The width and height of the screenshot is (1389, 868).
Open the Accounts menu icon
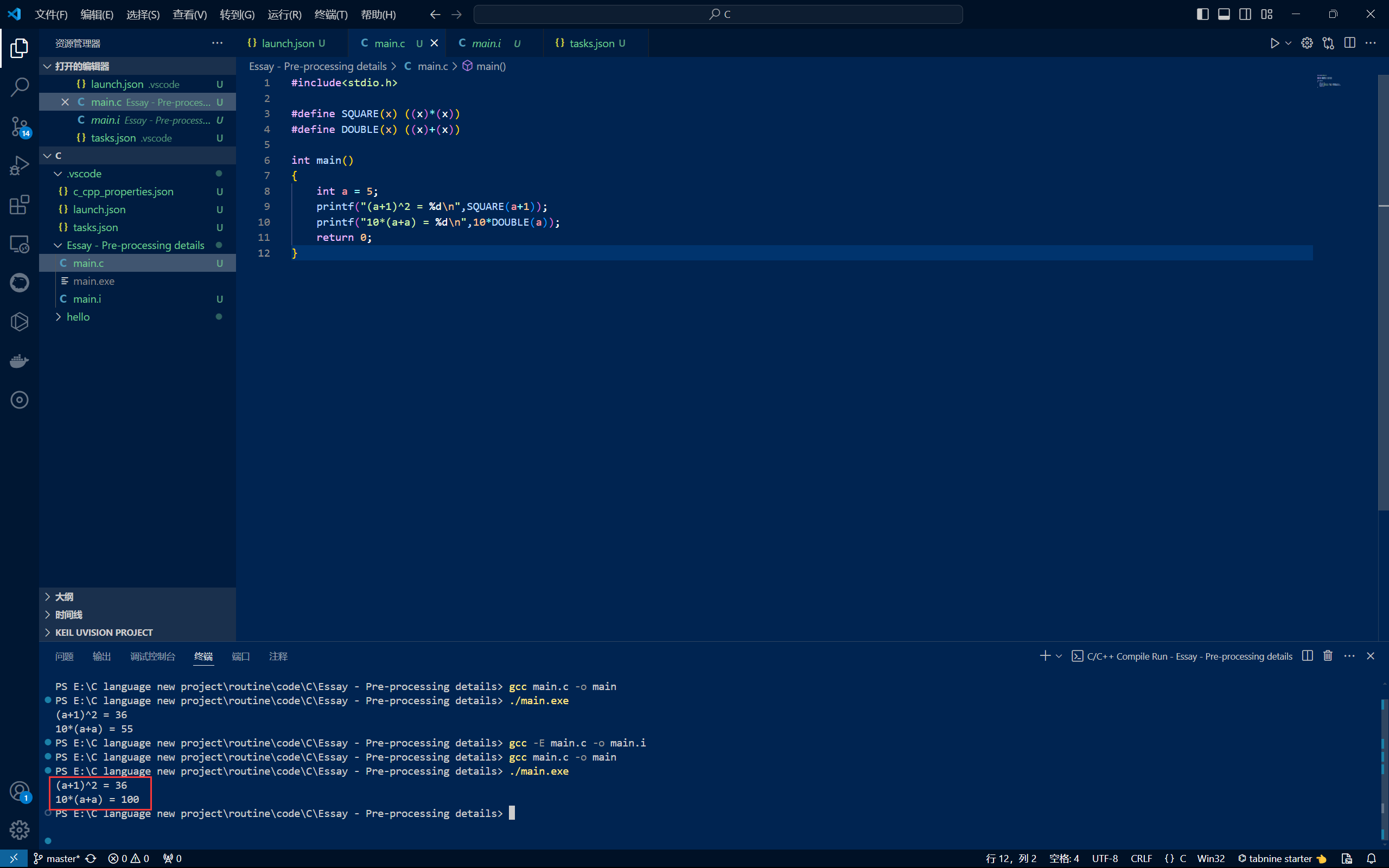20,791
